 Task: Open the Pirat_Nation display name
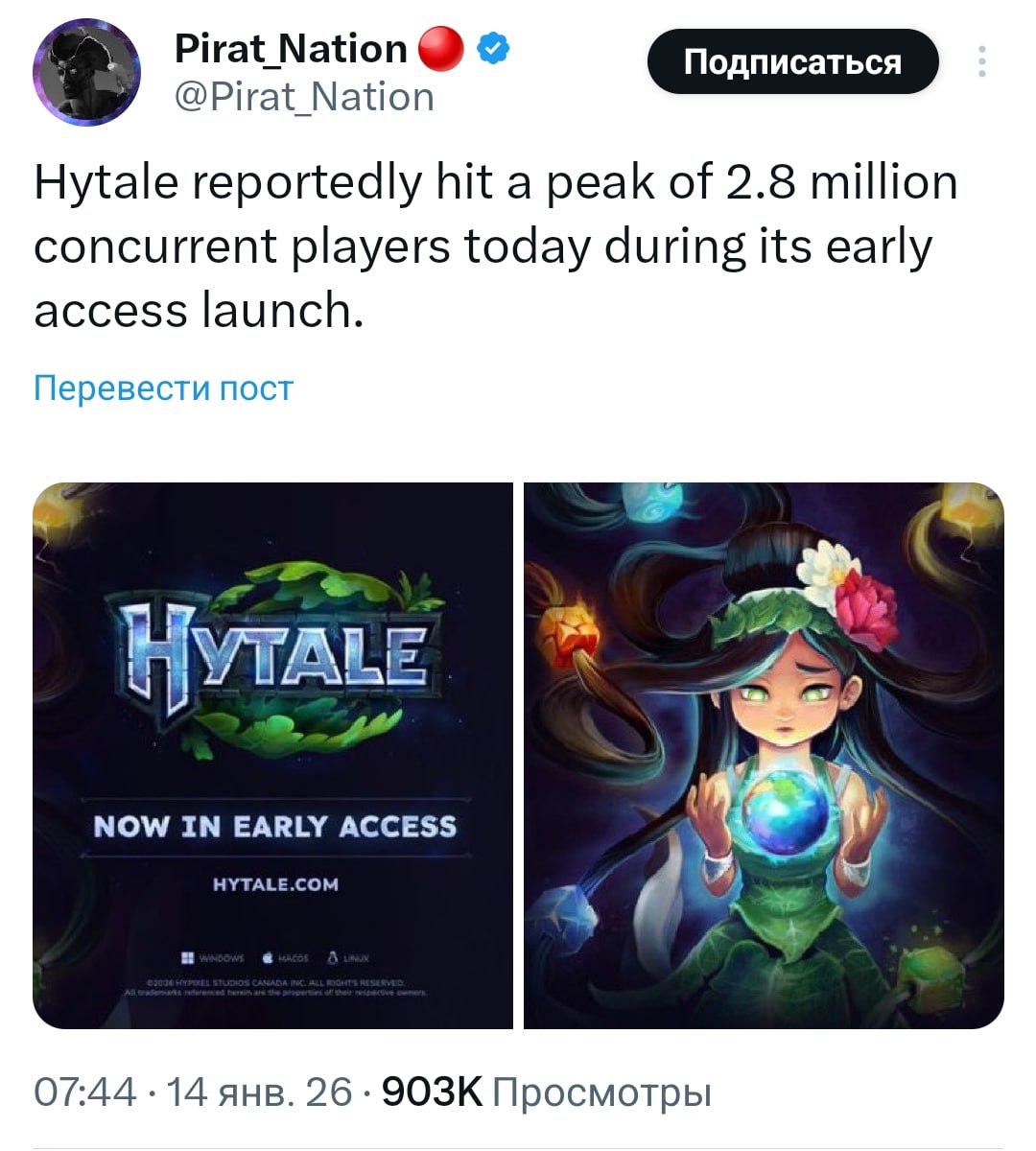tap(291, 48)
